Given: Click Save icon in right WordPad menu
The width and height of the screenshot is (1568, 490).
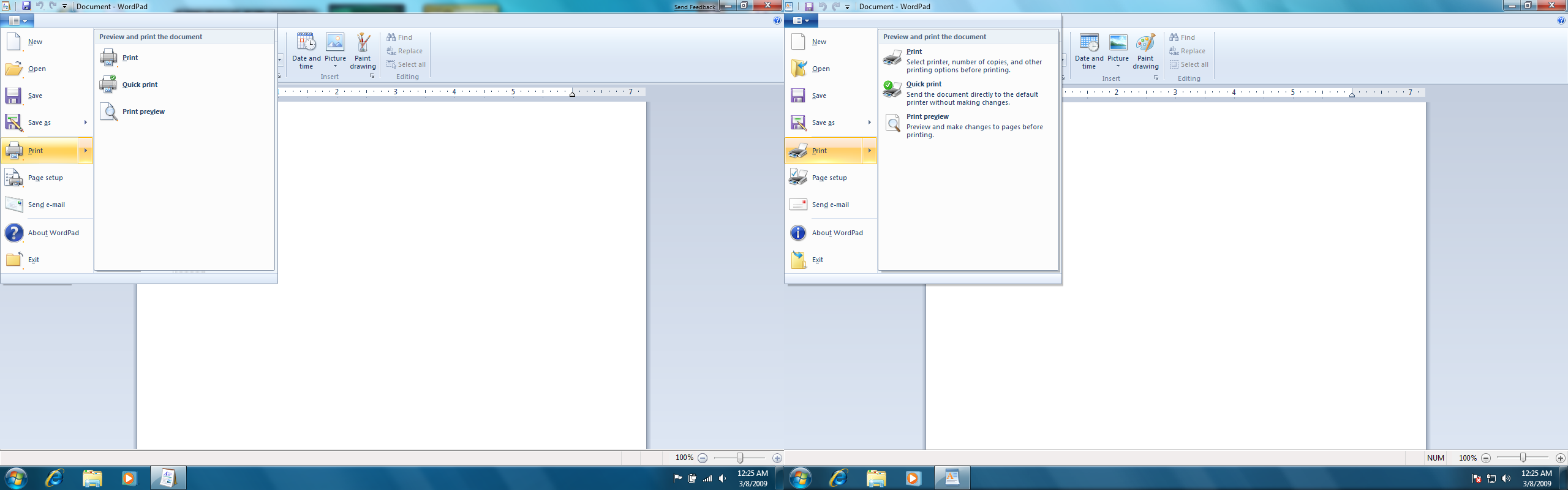Looking at the screenshot, I should (x=798, y=96).
